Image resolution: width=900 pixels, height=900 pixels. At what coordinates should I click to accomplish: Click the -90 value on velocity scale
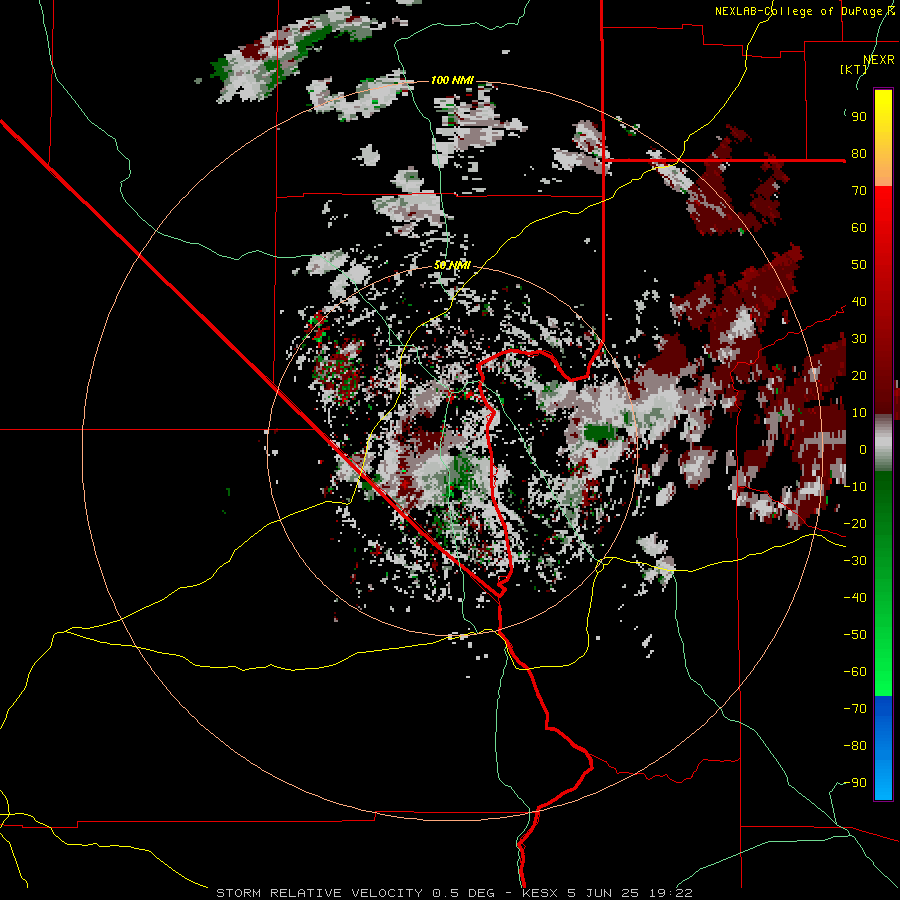pyautogui.click(x=855, y=783)
